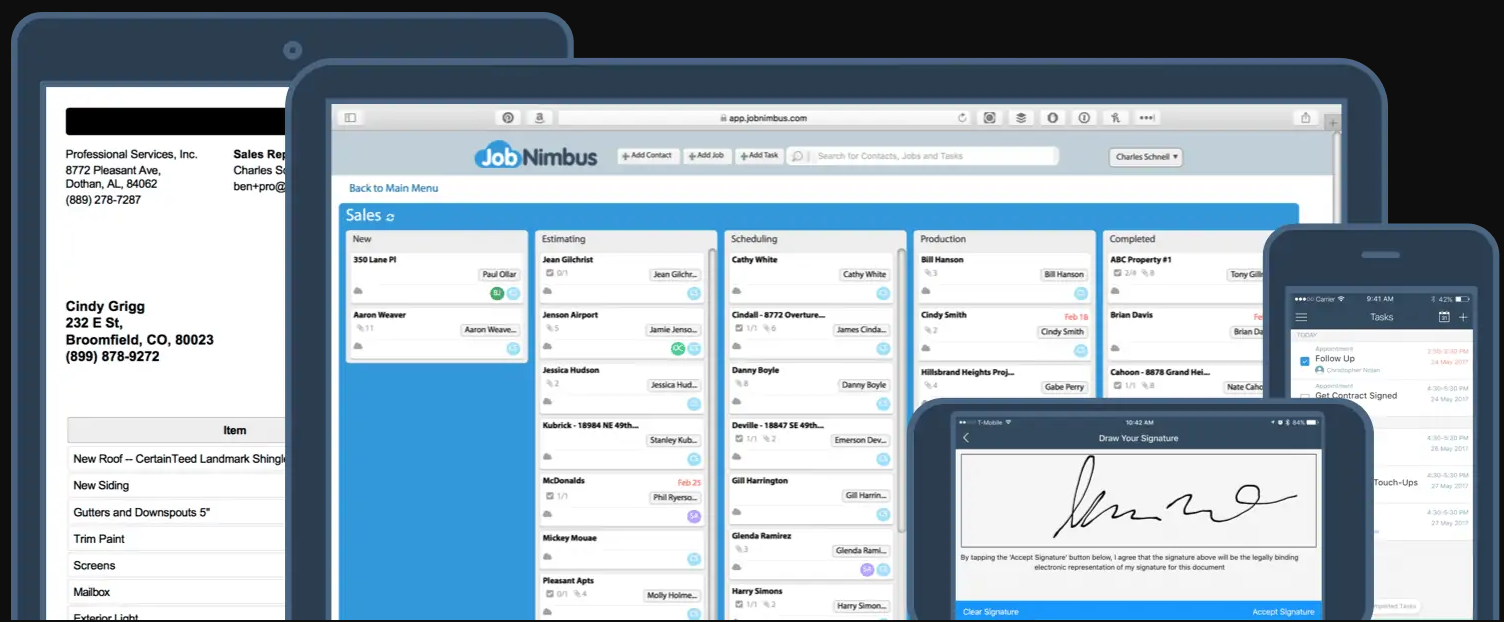Open the Gill Harrington job card
The image size is (1504, 622).
[x=810, y=498]
